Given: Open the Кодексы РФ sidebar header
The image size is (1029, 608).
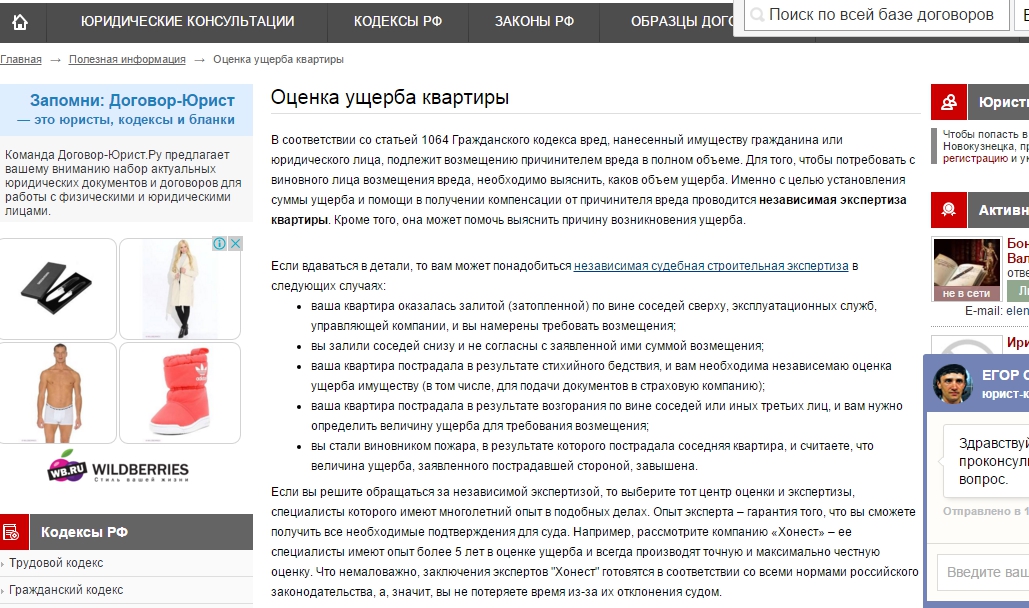Looking at the screenshot, I should [x=141, y=532].
